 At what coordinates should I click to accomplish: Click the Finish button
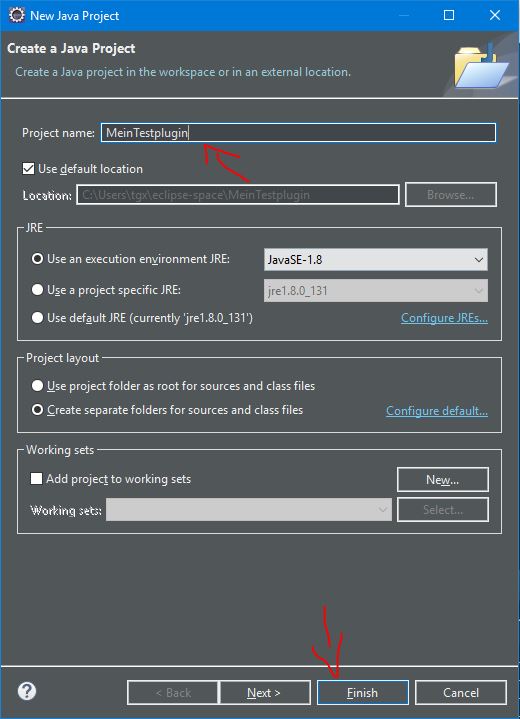[363, 692]
